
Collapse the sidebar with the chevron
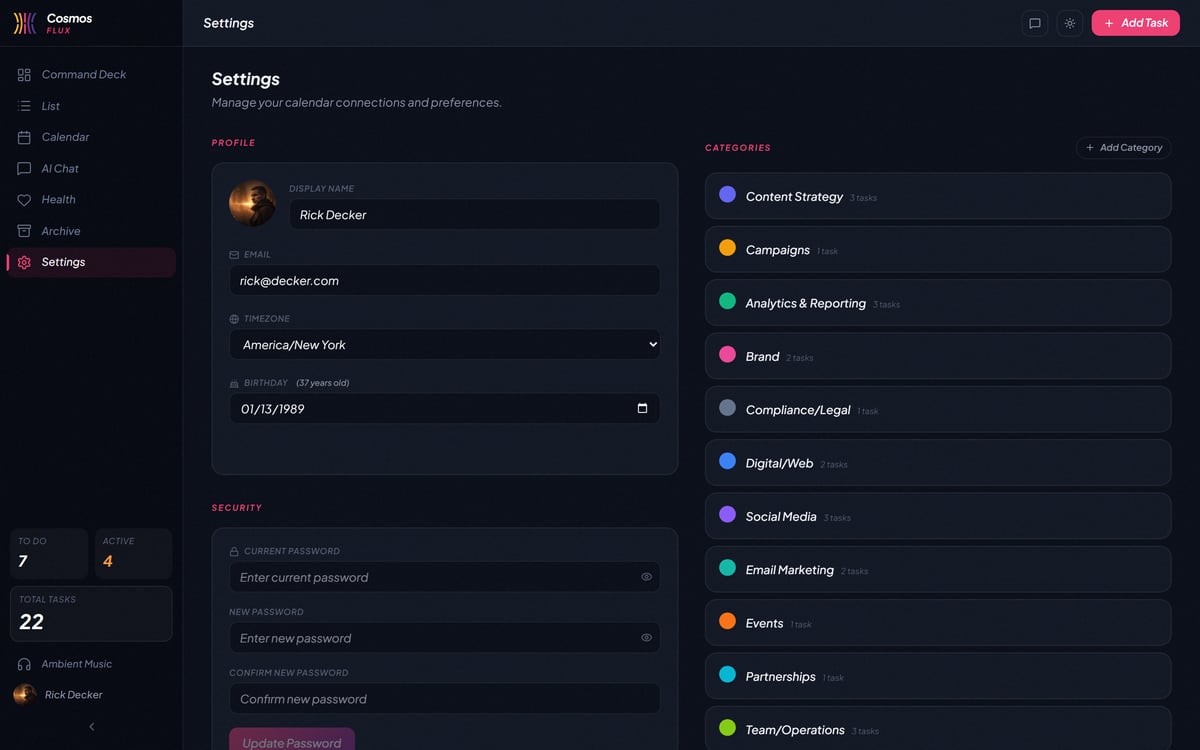91,726
